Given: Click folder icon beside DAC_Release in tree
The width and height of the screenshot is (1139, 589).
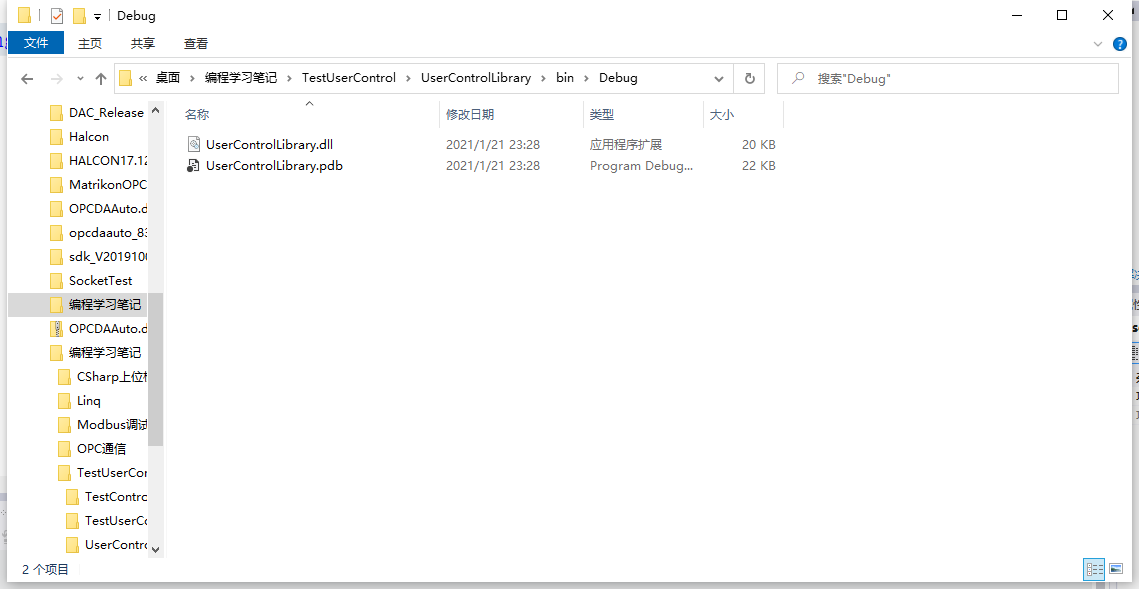Looking at the screenshot, I should tap(57, 113).
